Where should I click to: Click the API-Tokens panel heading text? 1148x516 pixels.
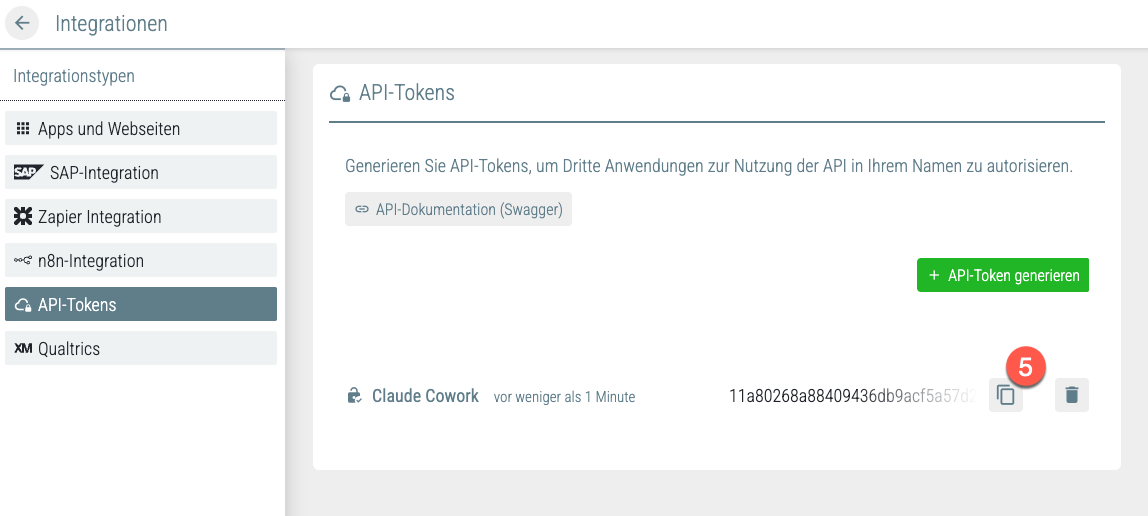407,93
